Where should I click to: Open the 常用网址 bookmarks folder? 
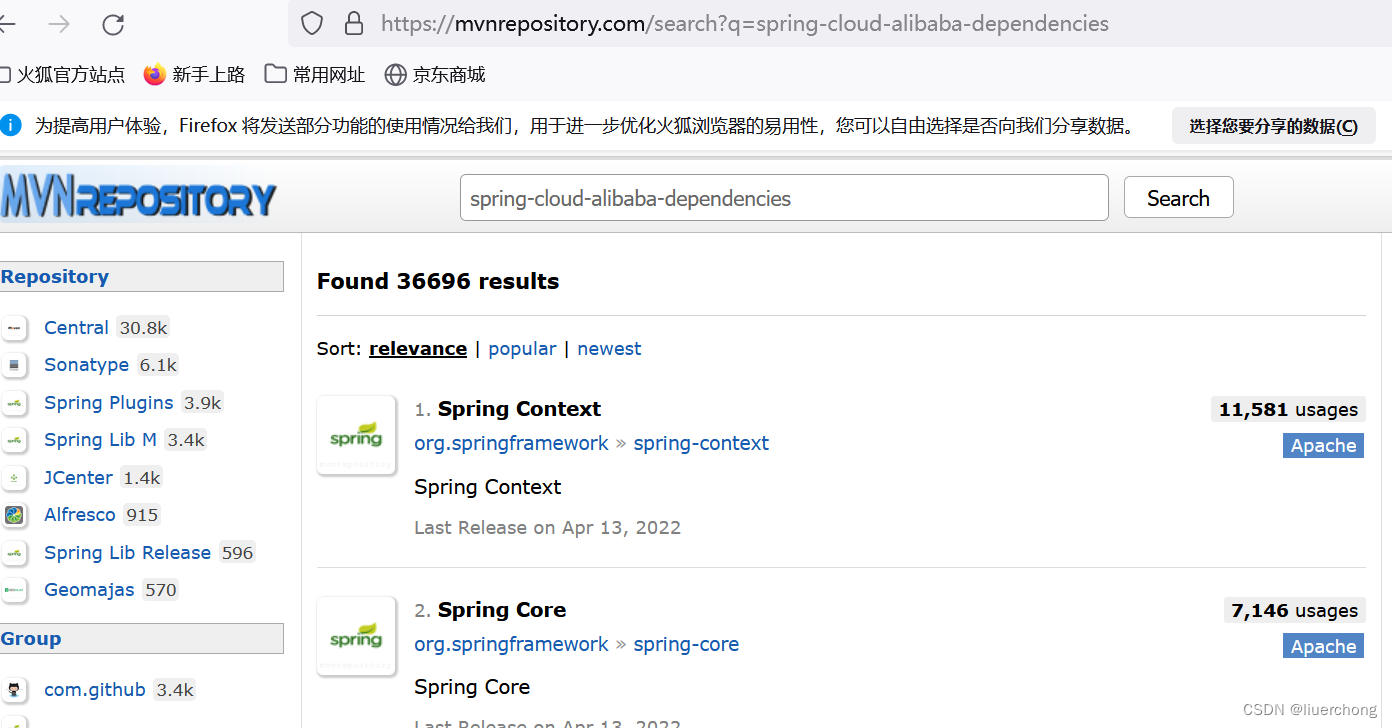click(x=315, y=74)
